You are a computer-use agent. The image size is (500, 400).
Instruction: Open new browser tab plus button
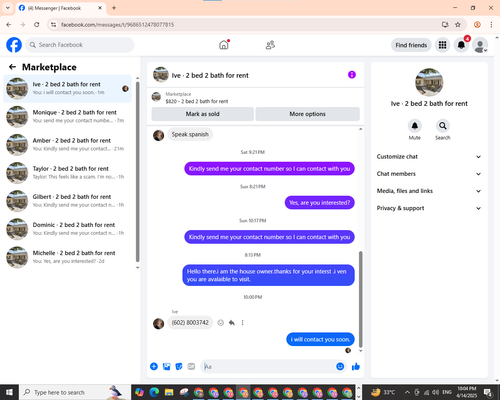[114, 8]
